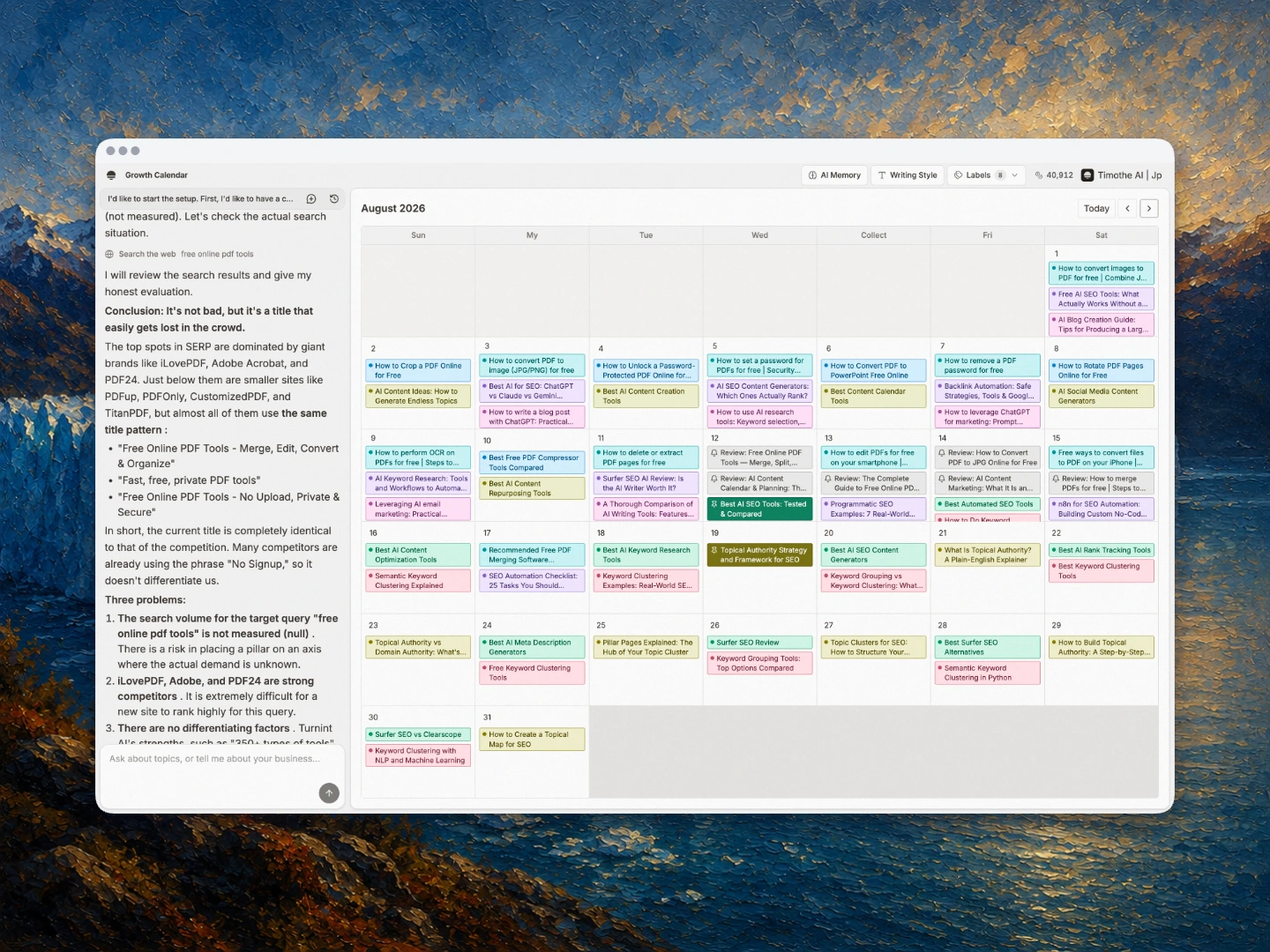Open the chat history clock icon
Image resolution: width=1270 pixels, height=952 pixels.
click(334, 199)
